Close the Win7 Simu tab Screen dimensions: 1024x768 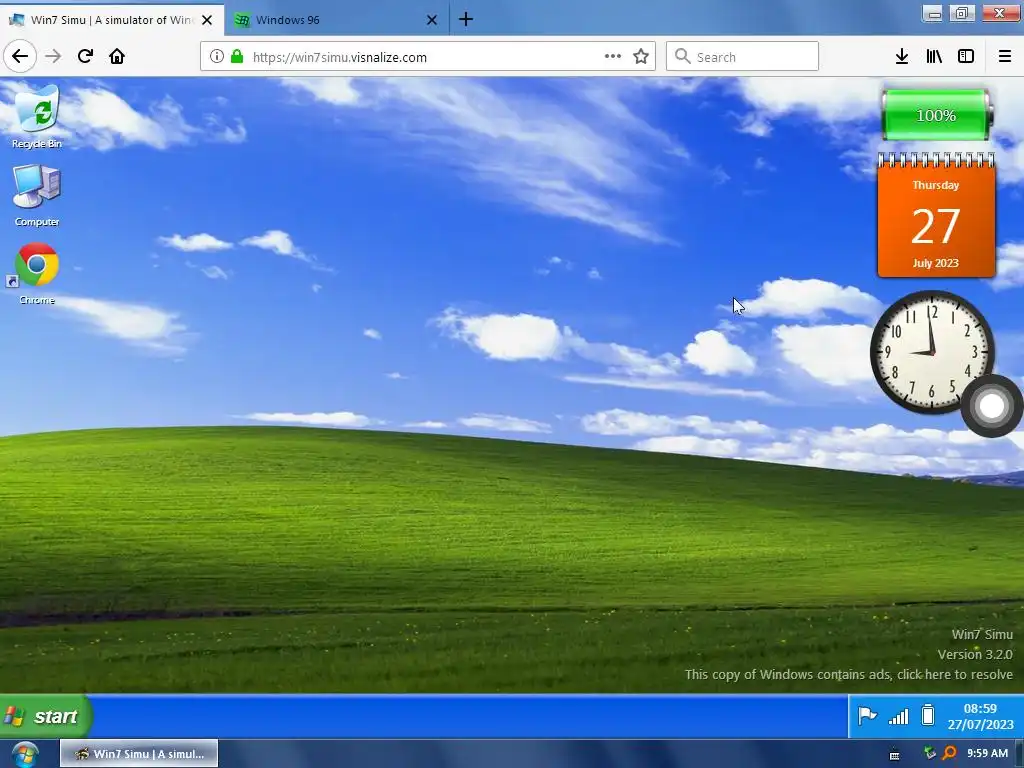pyautogui.click(x=207, y=20)
